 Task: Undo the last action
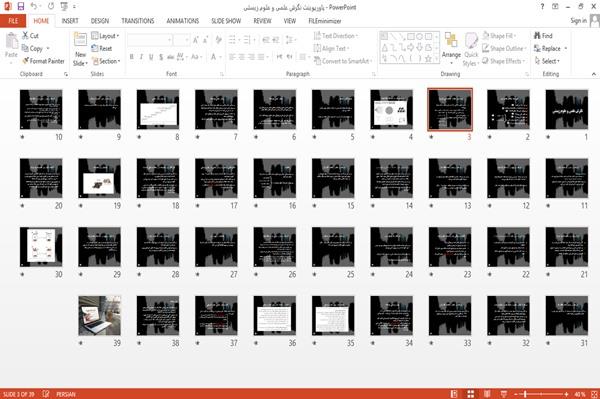(x=34, y=6)
